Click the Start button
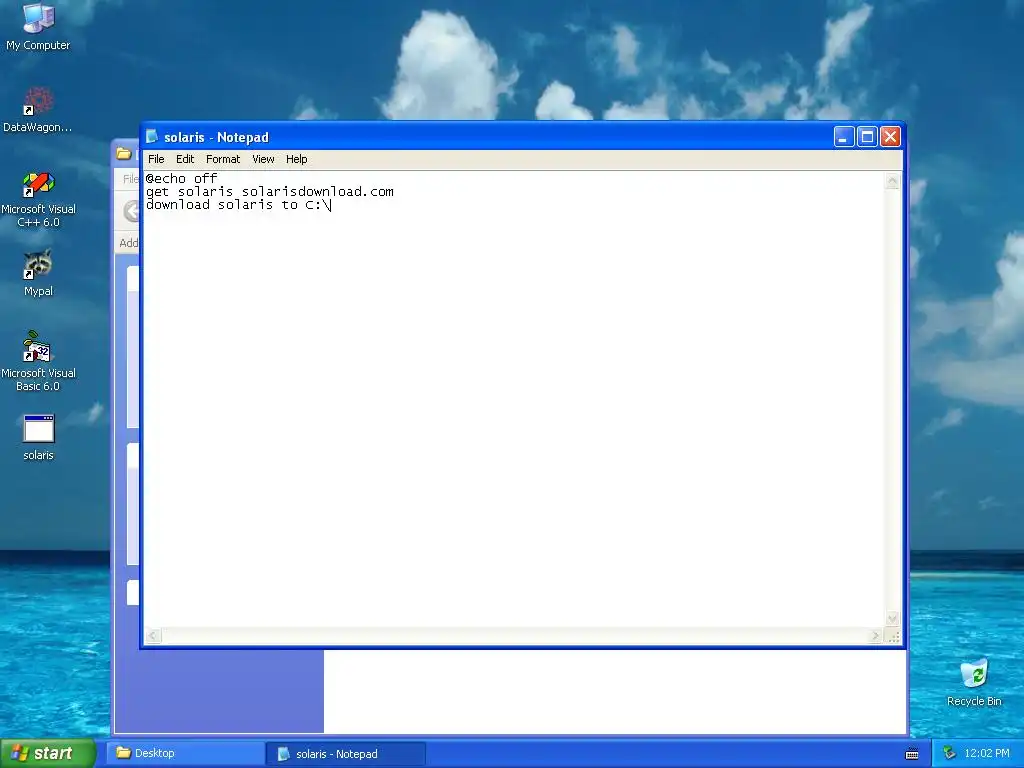The image size is (1024, 768). point(48,753)
